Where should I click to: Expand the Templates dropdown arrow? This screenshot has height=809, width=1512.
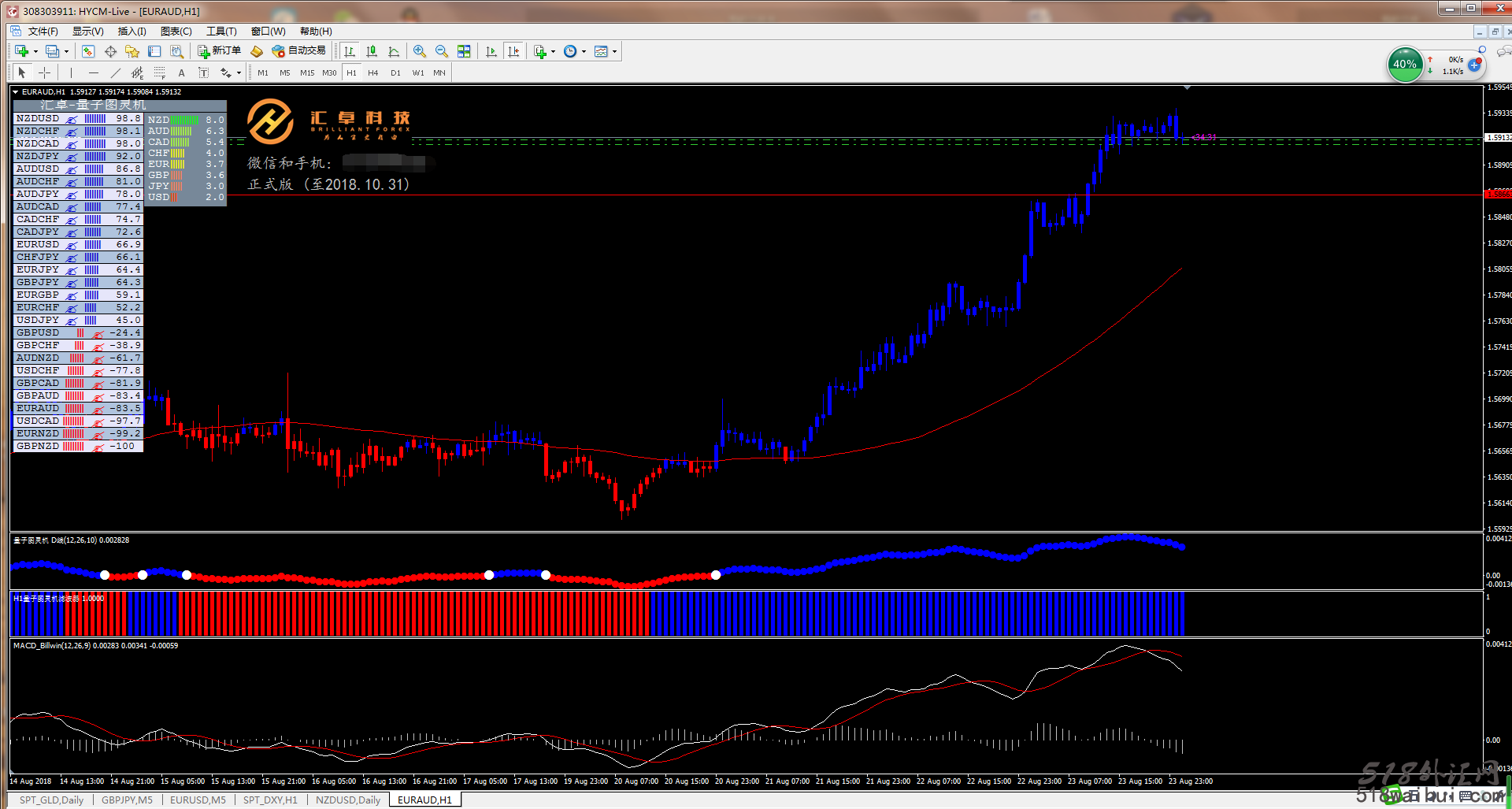click(x=614, y=52)
